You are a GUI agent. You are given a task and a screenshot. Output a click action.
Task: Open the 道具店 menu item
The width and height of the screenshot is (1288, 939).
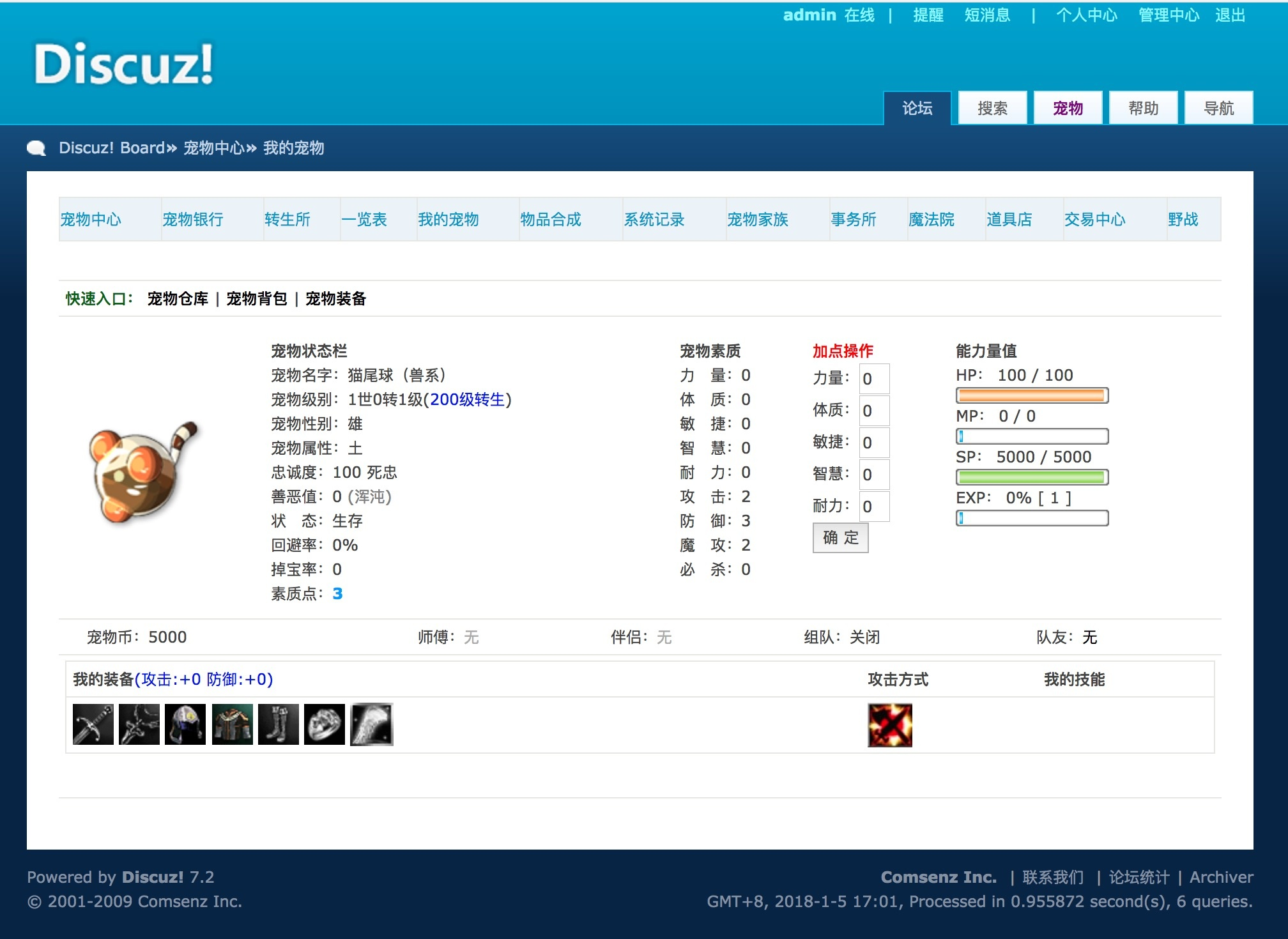pyautogui.click(x=1009, y=220)
